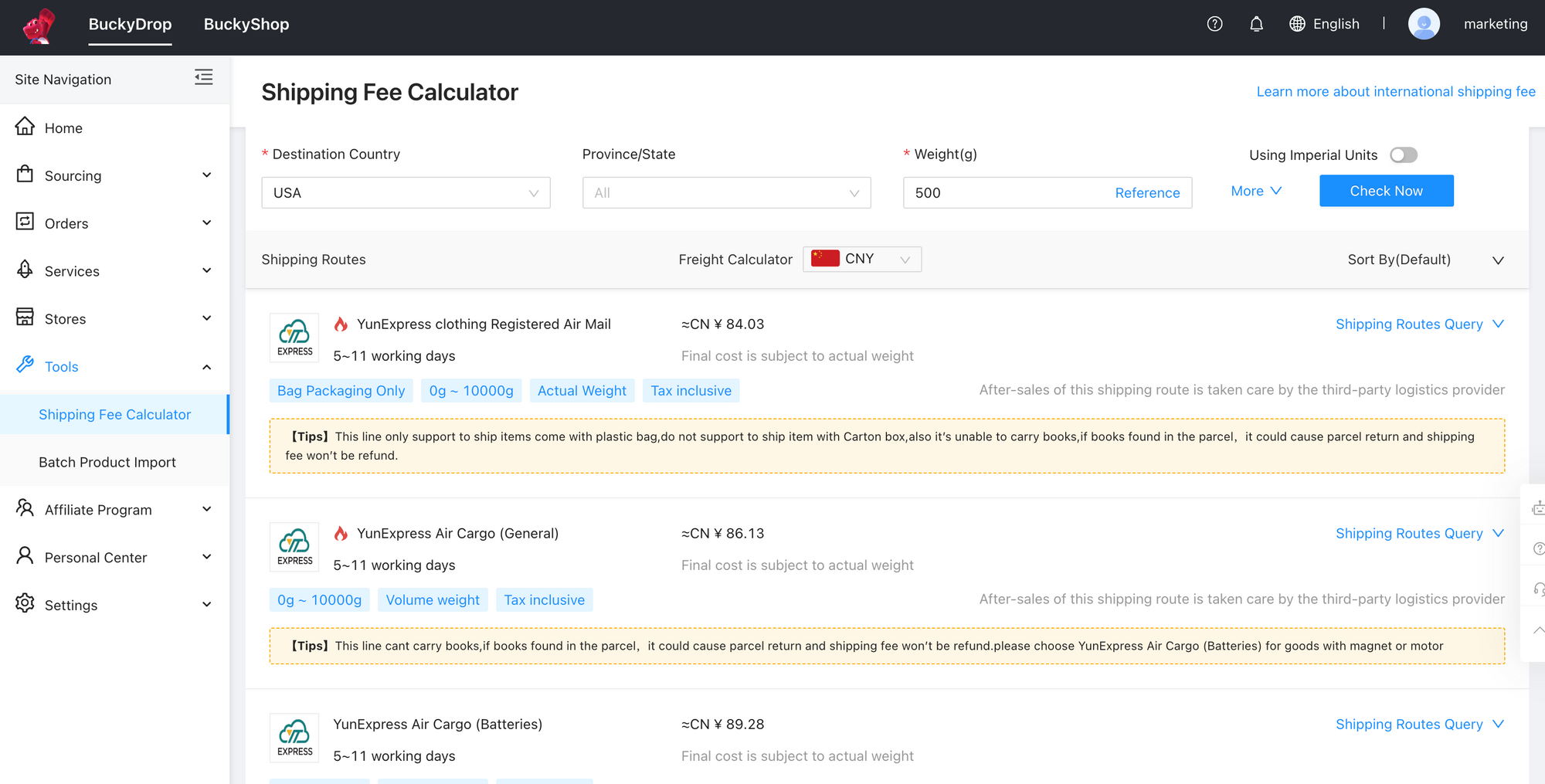Click YunExpress logo for clothing Registered Air Mail
The width and height of the screenshot is (1545, 784).
tap(294, 338)
